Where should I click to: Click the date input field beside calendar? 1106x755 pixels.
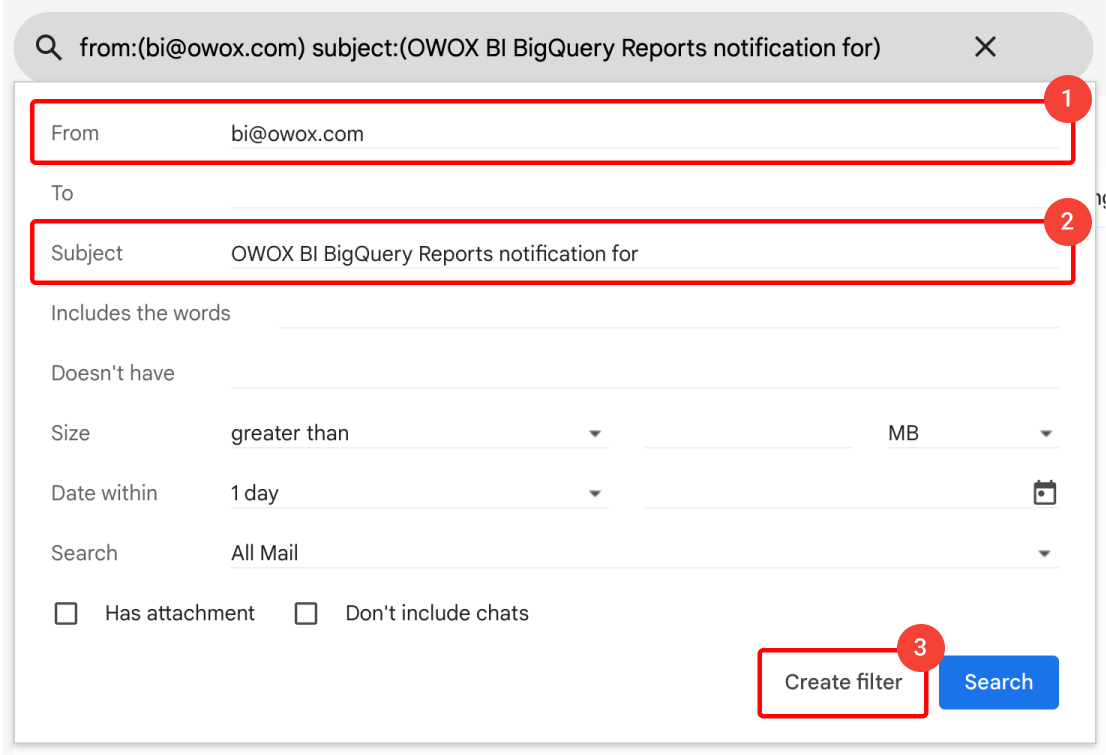click(837, 493)
